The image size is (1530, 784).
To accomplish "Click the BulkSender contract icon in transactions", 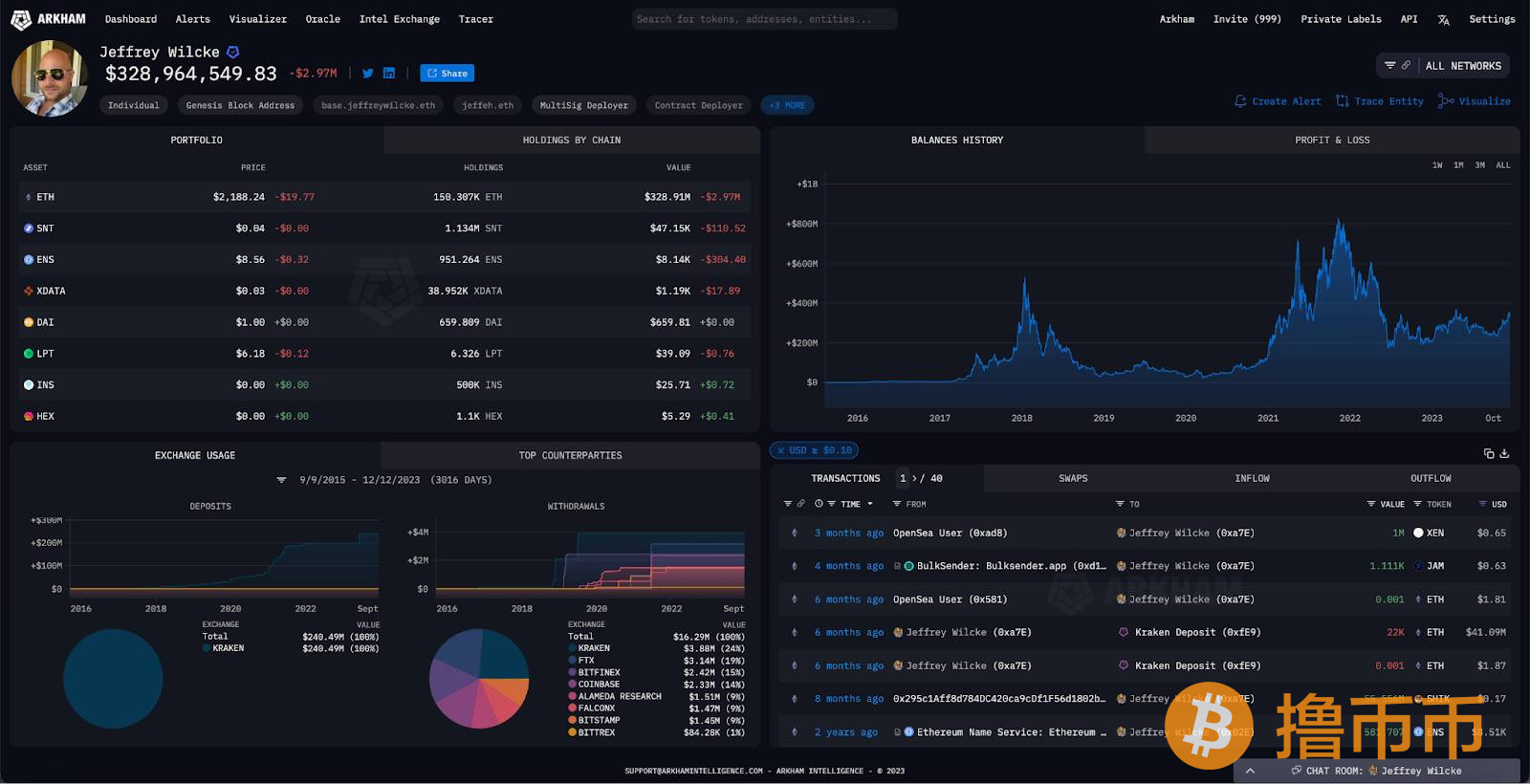I will pyautogui.click(x=908, y=566).
